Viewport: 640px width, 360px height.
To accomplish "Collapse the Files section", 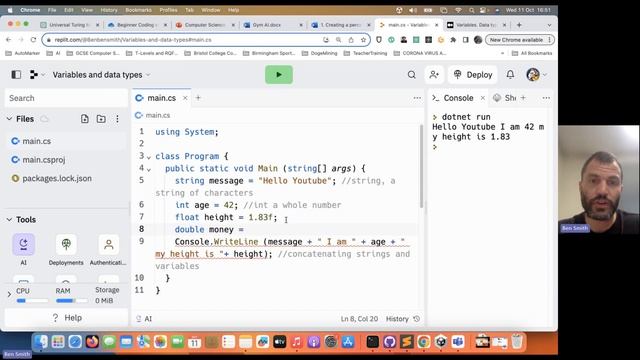I will point(9,119).
